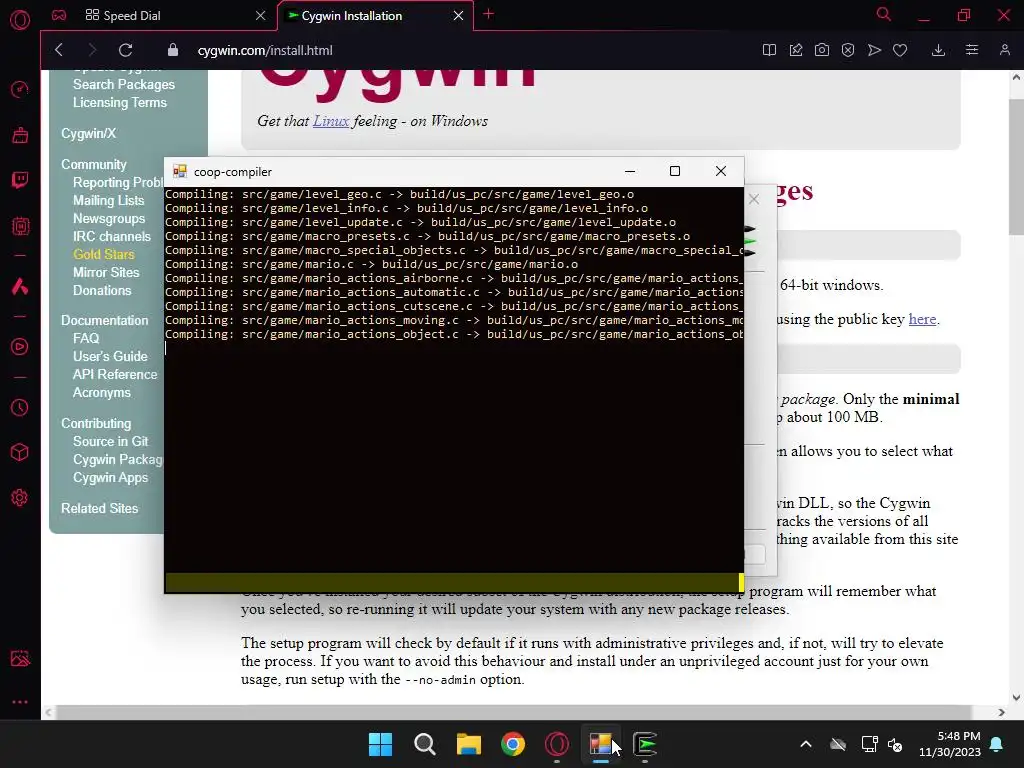1024x768 pixels.
Task: Open the profile account icon
Action: click(x=1004, y=50)
